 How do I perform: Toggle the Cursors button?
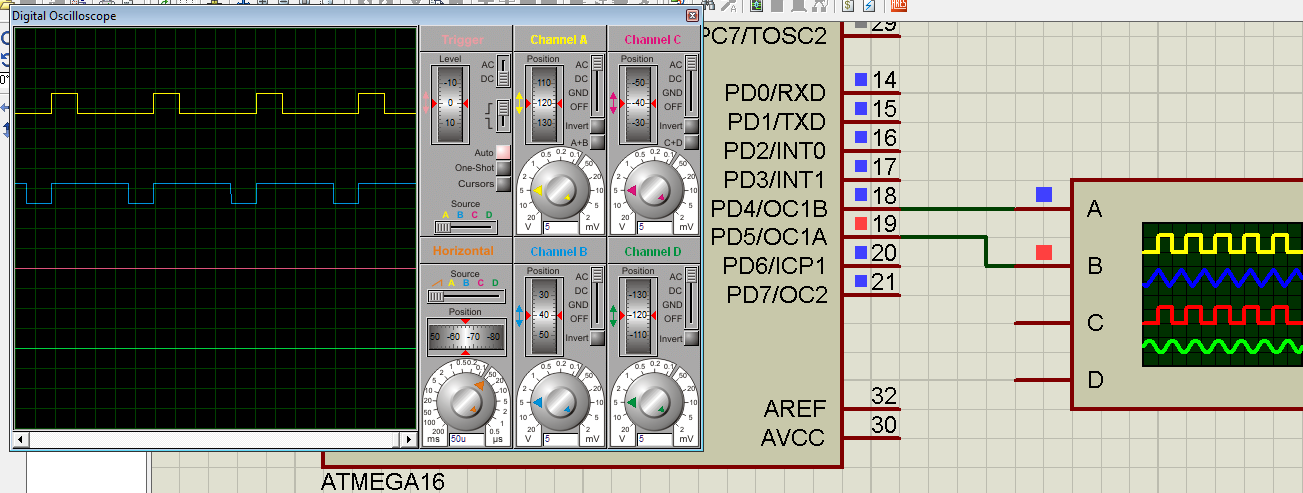[503, 184]
